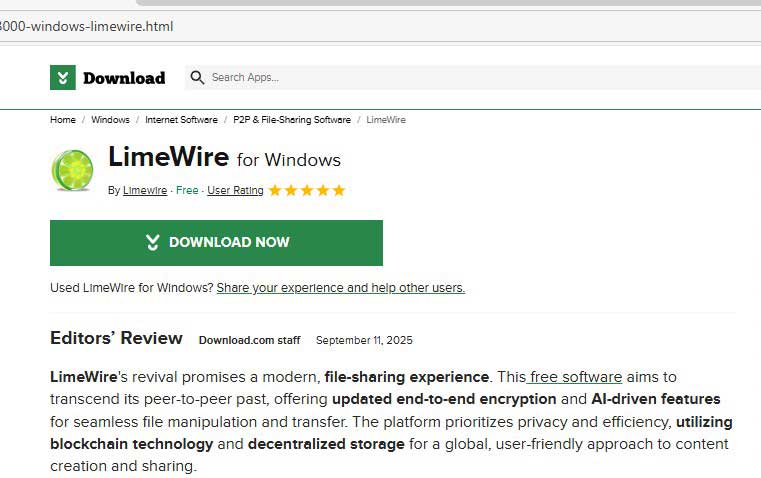Click Share your experience and help other users
Viewport: 761px width, 478px height.
[341, 288]
